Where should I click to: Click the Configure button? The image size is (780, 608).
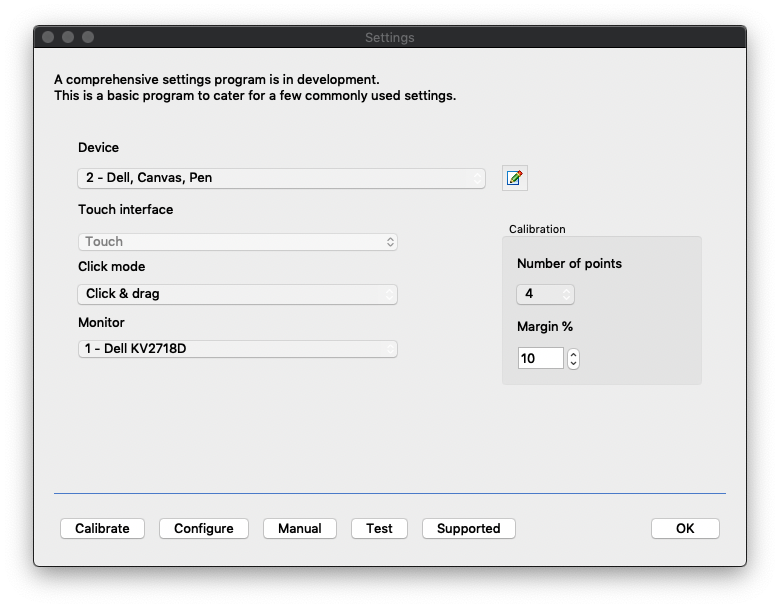tap(204, 528)
